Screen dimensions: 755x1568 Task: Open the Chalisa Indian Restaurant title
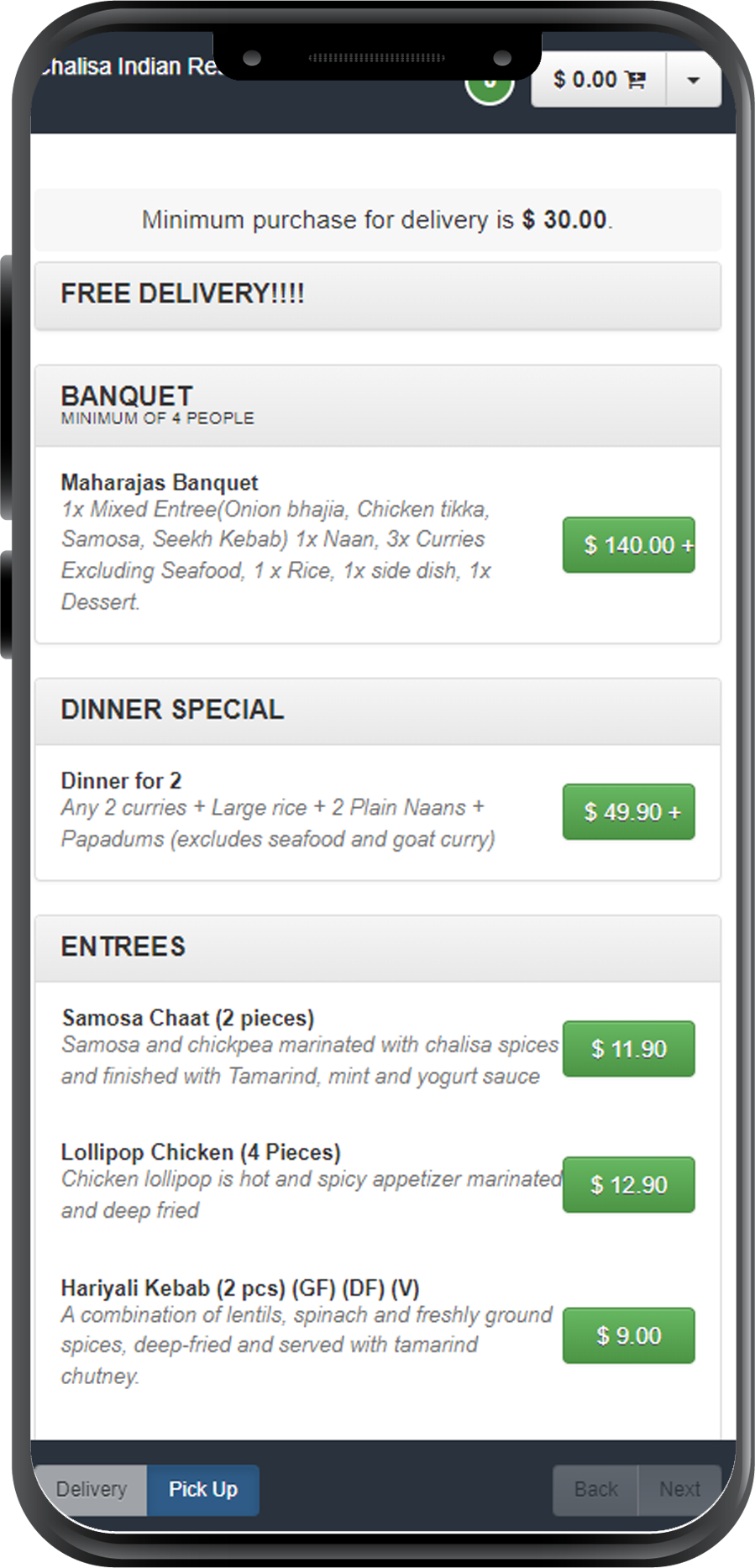[126, 66]
